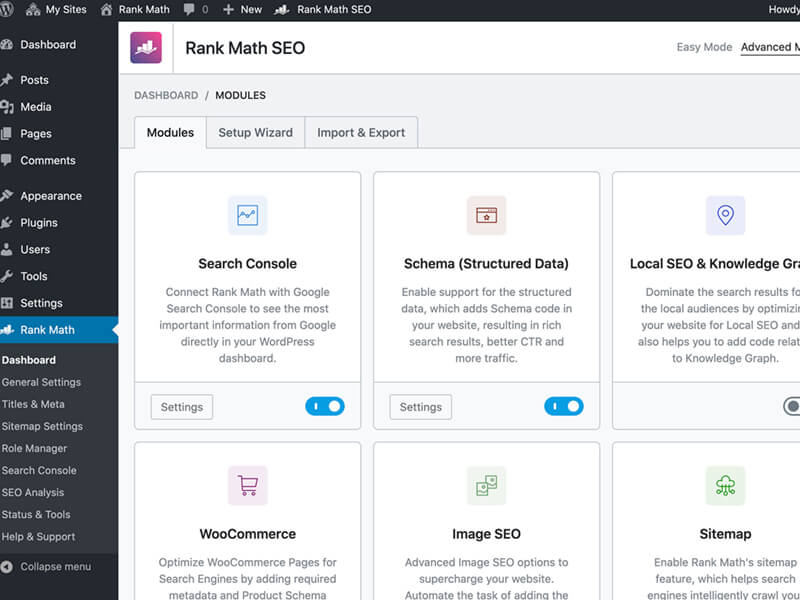Click the Settings sliders icon in sidebar
Image resolution: width=800 pixels, height=600 pixels.
coord(7,303)
